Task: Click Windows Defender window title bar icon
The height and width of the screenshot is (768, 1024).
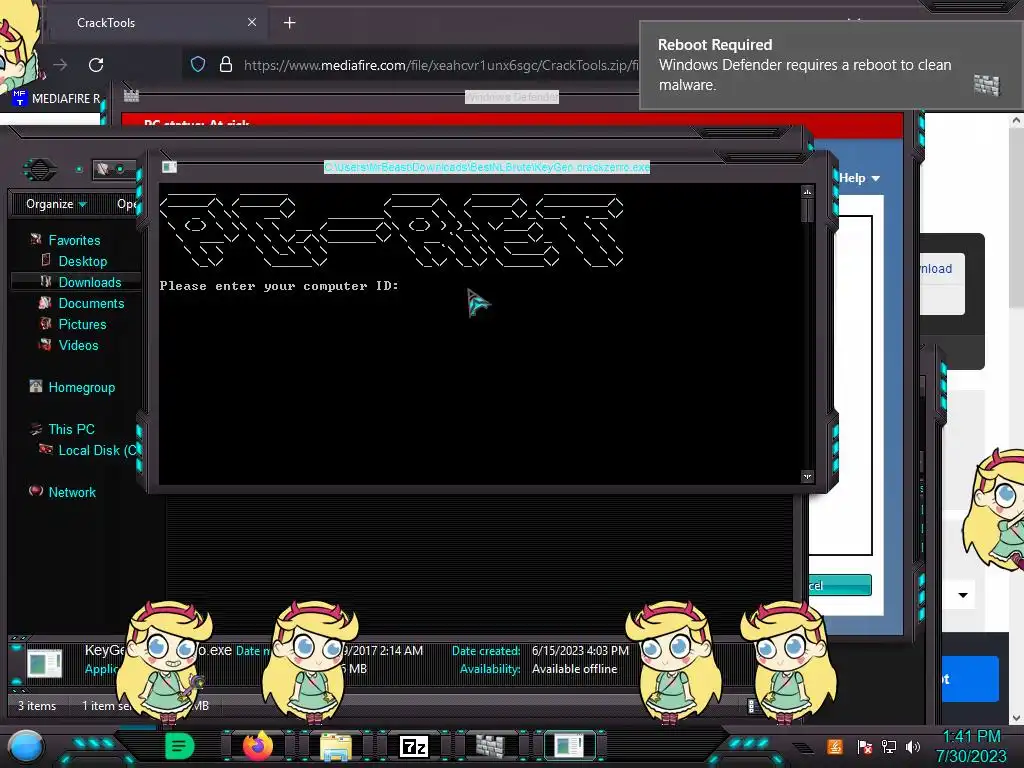Action: (x=131, y=96)
